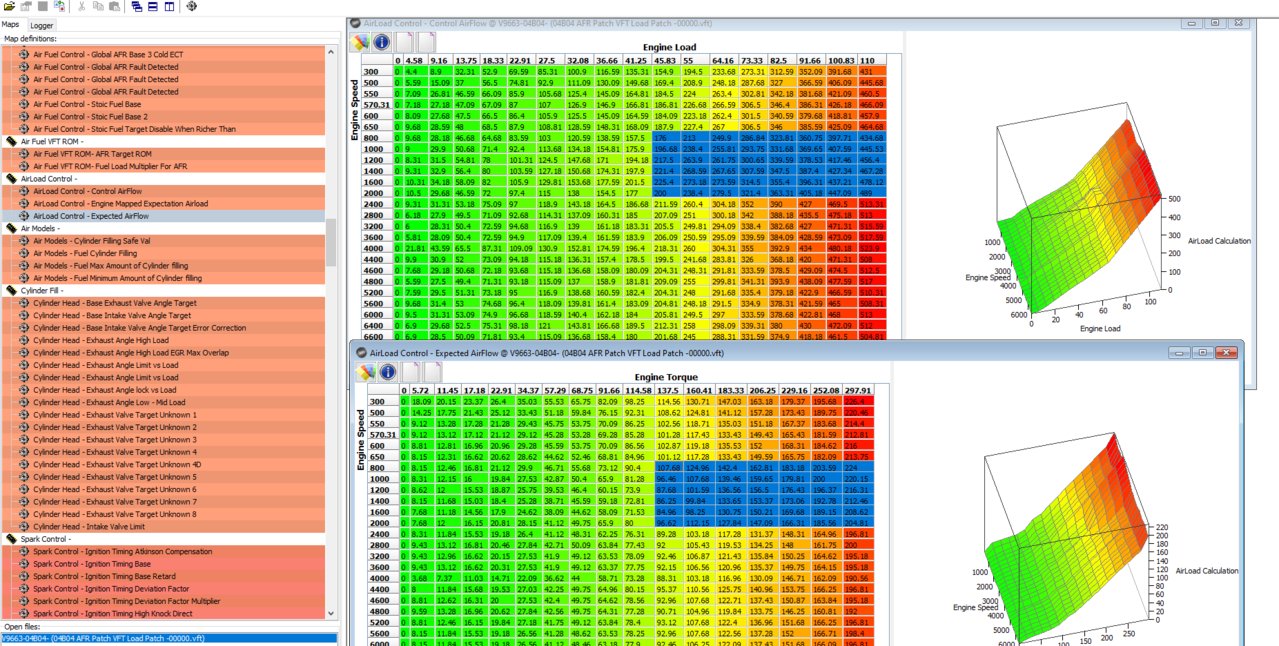The image size is (1279, 646).
Task: Click the gray square toolbar icon
Action: click(42, 6)
